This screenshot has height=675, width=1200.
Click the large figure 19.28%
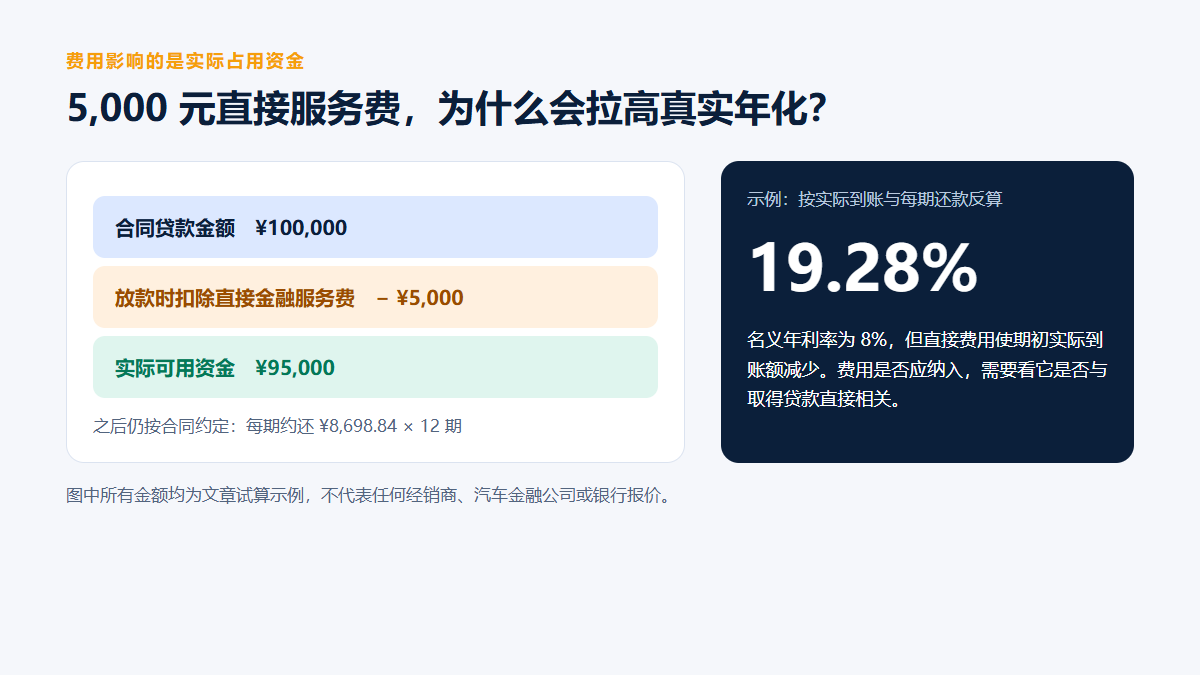tap(862, 267)
